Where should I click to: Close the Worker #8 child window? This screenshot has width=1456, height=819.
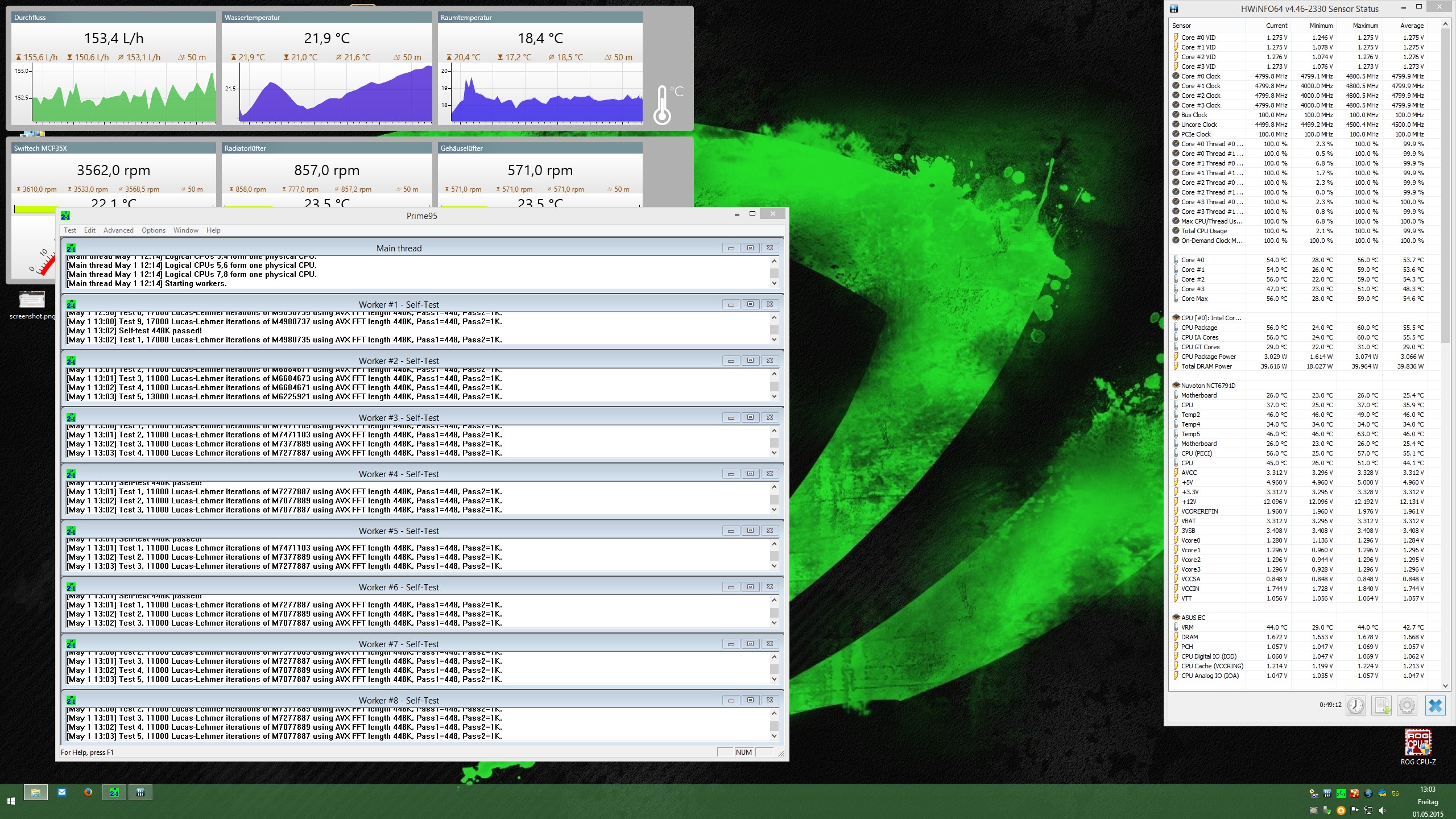[x=770, y=700]
